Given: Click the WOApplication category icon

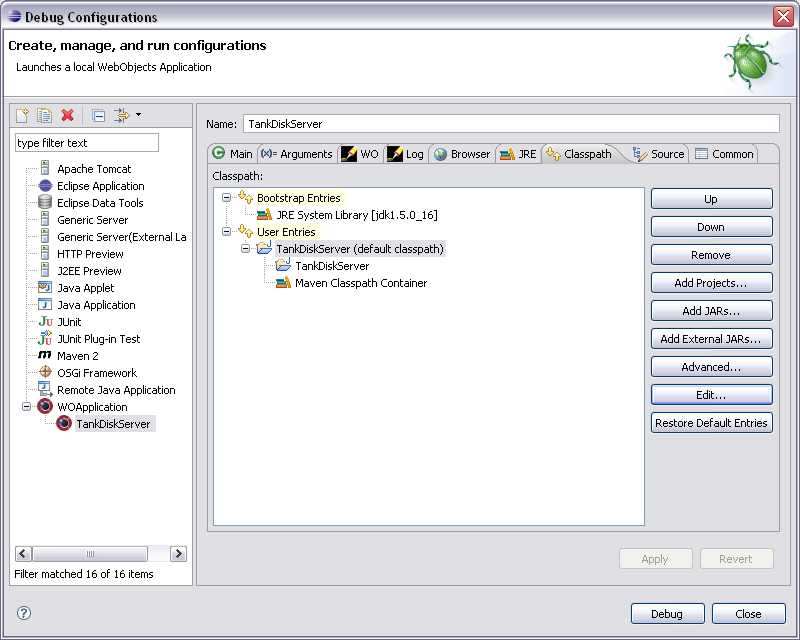Looking at the screenshot, I should coord(45,406).
